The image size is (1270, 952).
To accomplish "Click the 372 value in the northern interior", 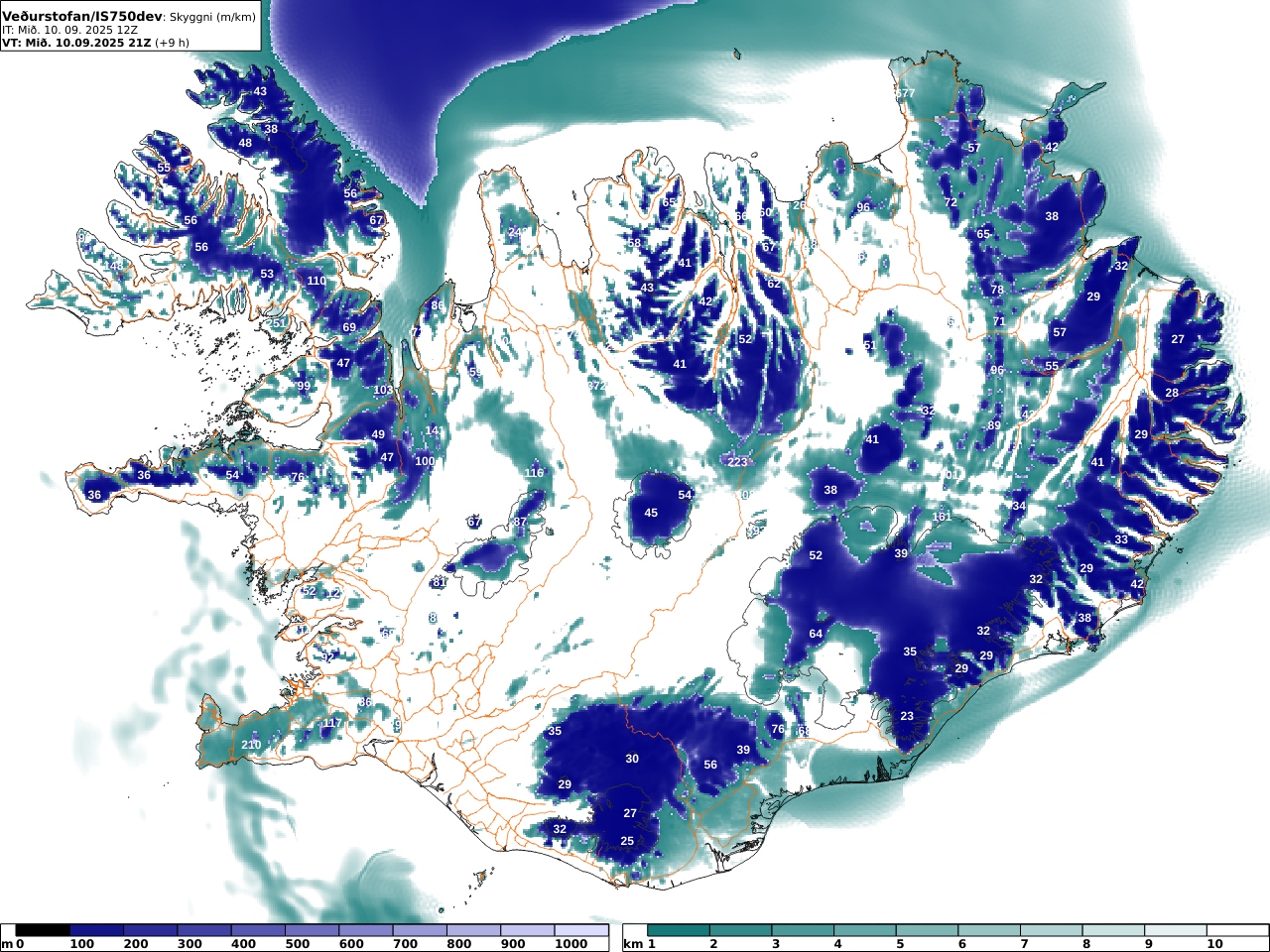I will click(x=595, y=385).
